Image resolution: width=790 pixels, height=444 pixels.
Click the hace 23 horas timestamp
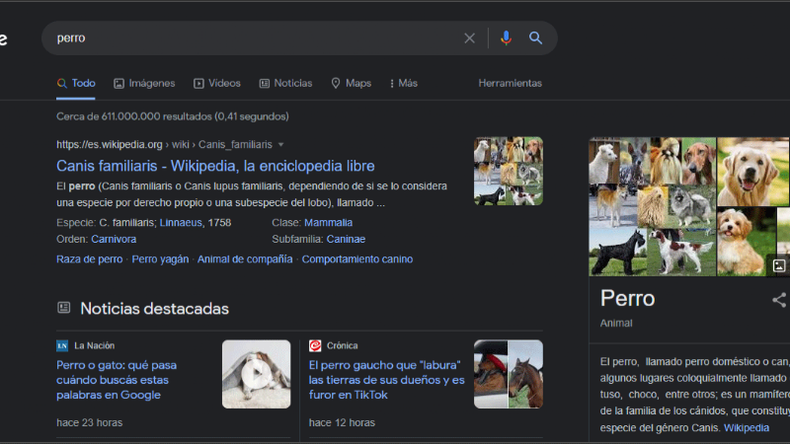[90, 423]
